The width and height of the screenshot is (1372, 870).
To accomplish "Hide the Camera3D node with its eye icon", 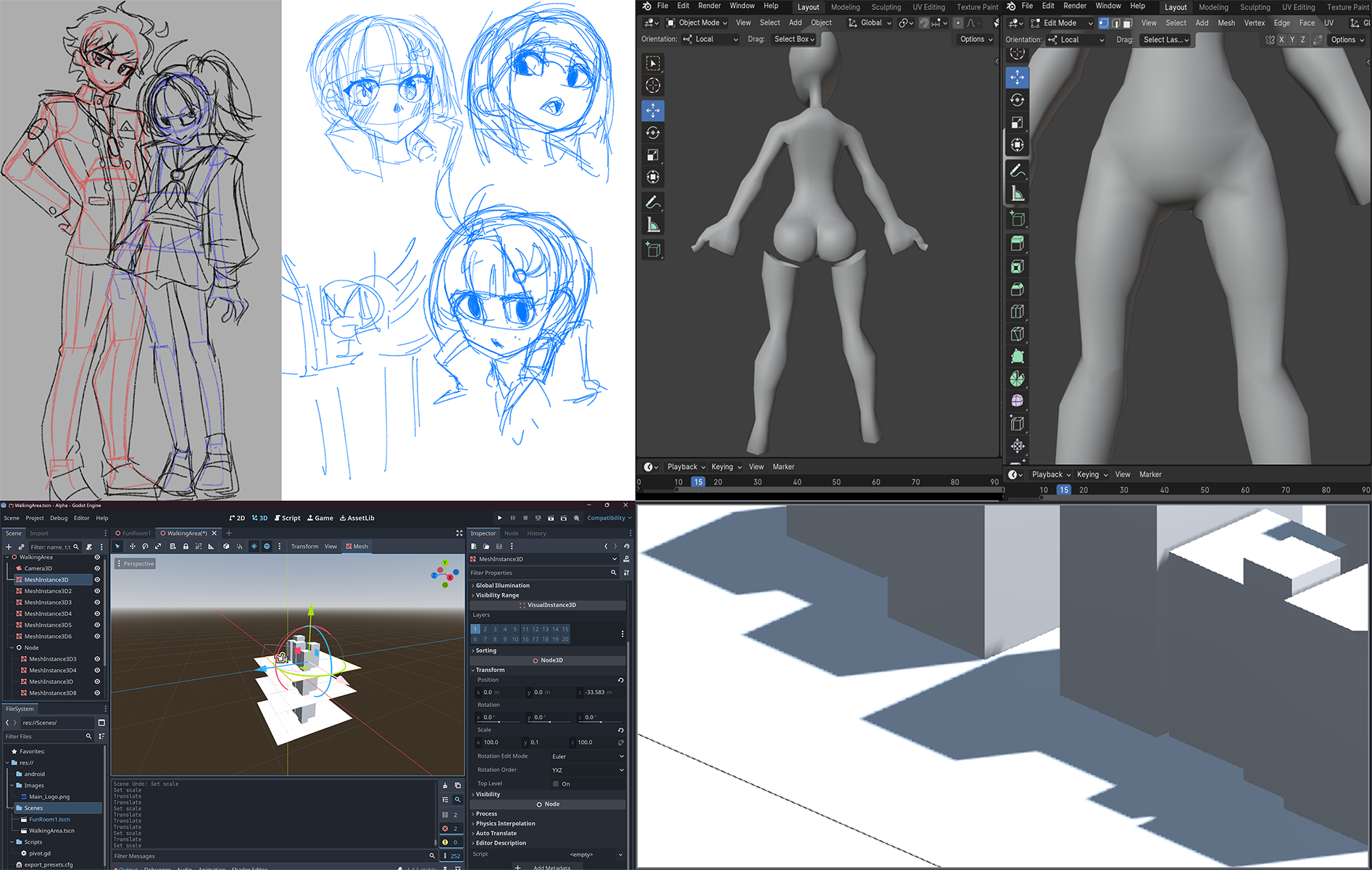I will (97, 568).
